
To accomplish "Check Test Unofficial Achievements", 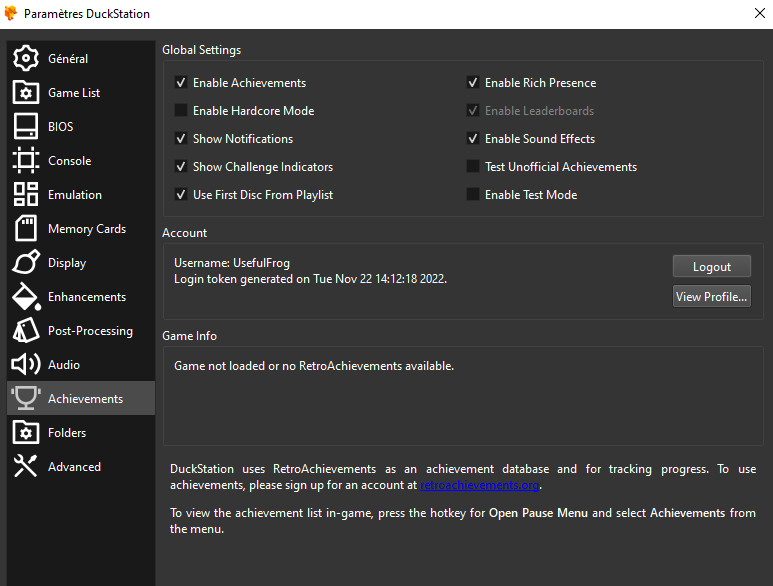I will click(x=473, y=167).
